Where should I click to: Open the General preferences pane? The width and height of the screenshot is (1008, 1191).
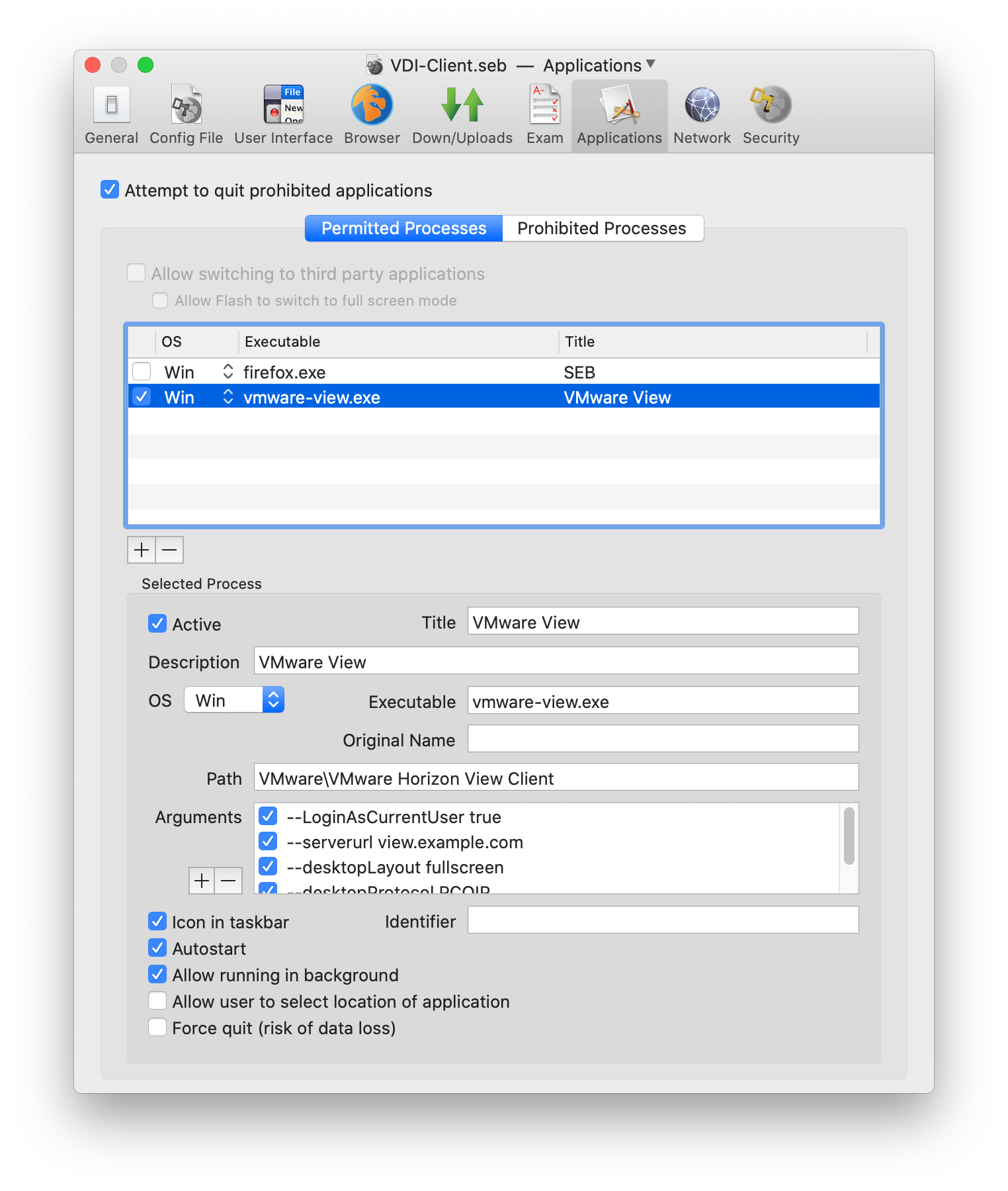coord(111,115)
